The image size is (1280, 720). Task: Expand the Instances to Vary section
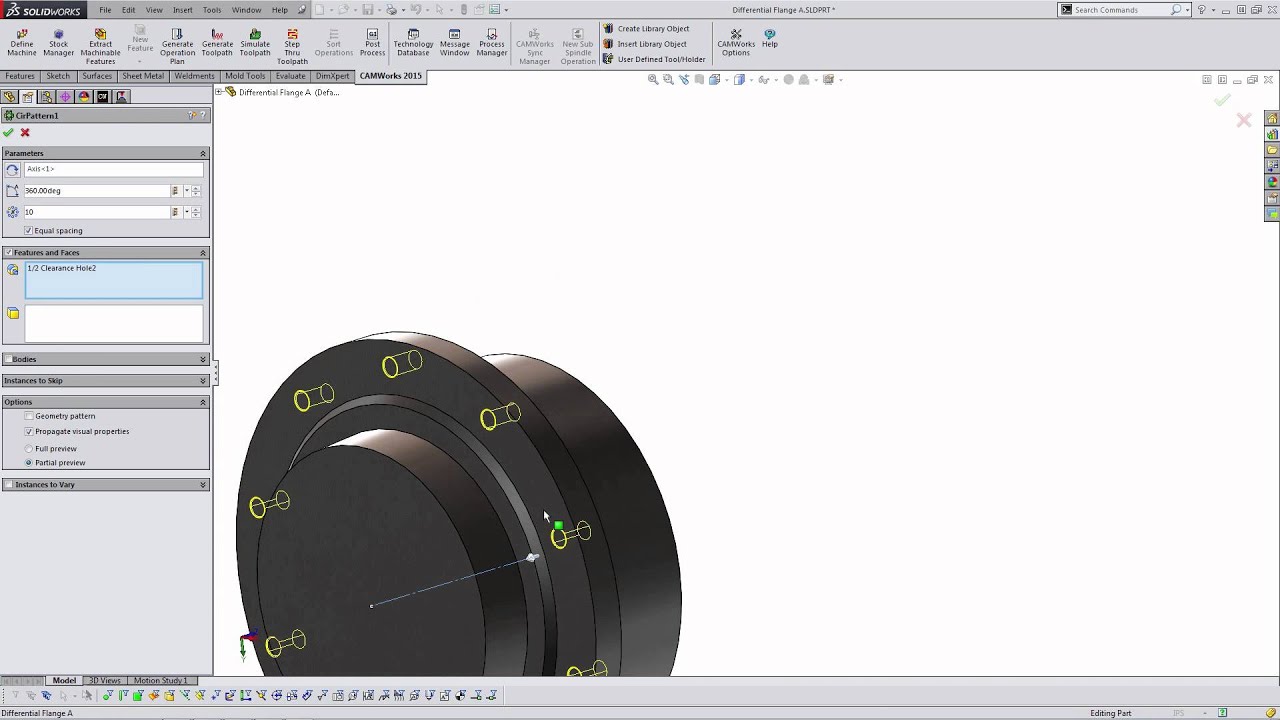pos(203,485)
